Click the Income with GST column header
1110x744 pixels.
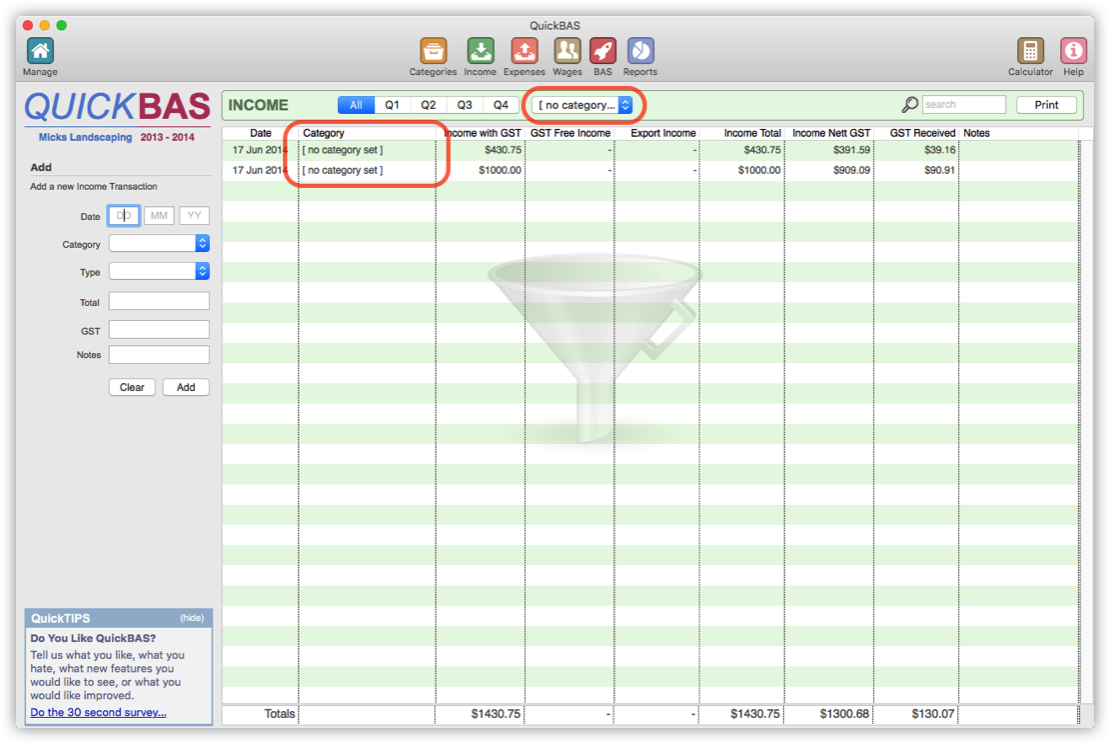pos(481,133)
